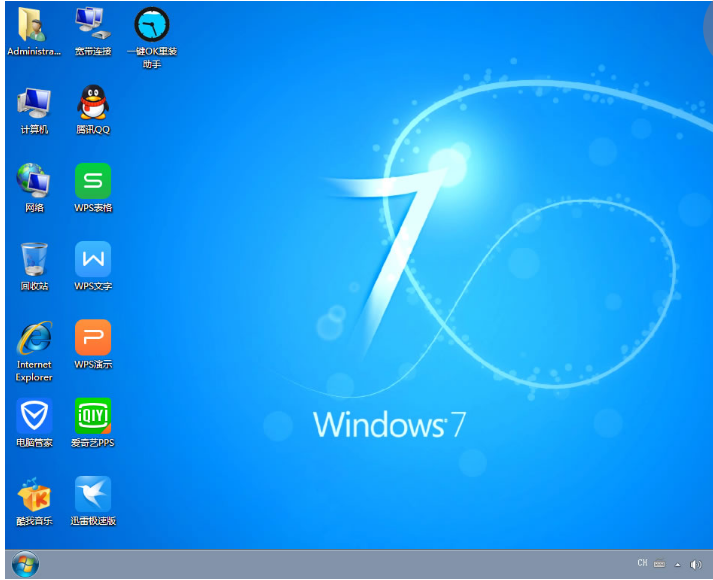713x580 pixels.
Task: Click the CH input language indicator
Action: (x=642, y=564)
